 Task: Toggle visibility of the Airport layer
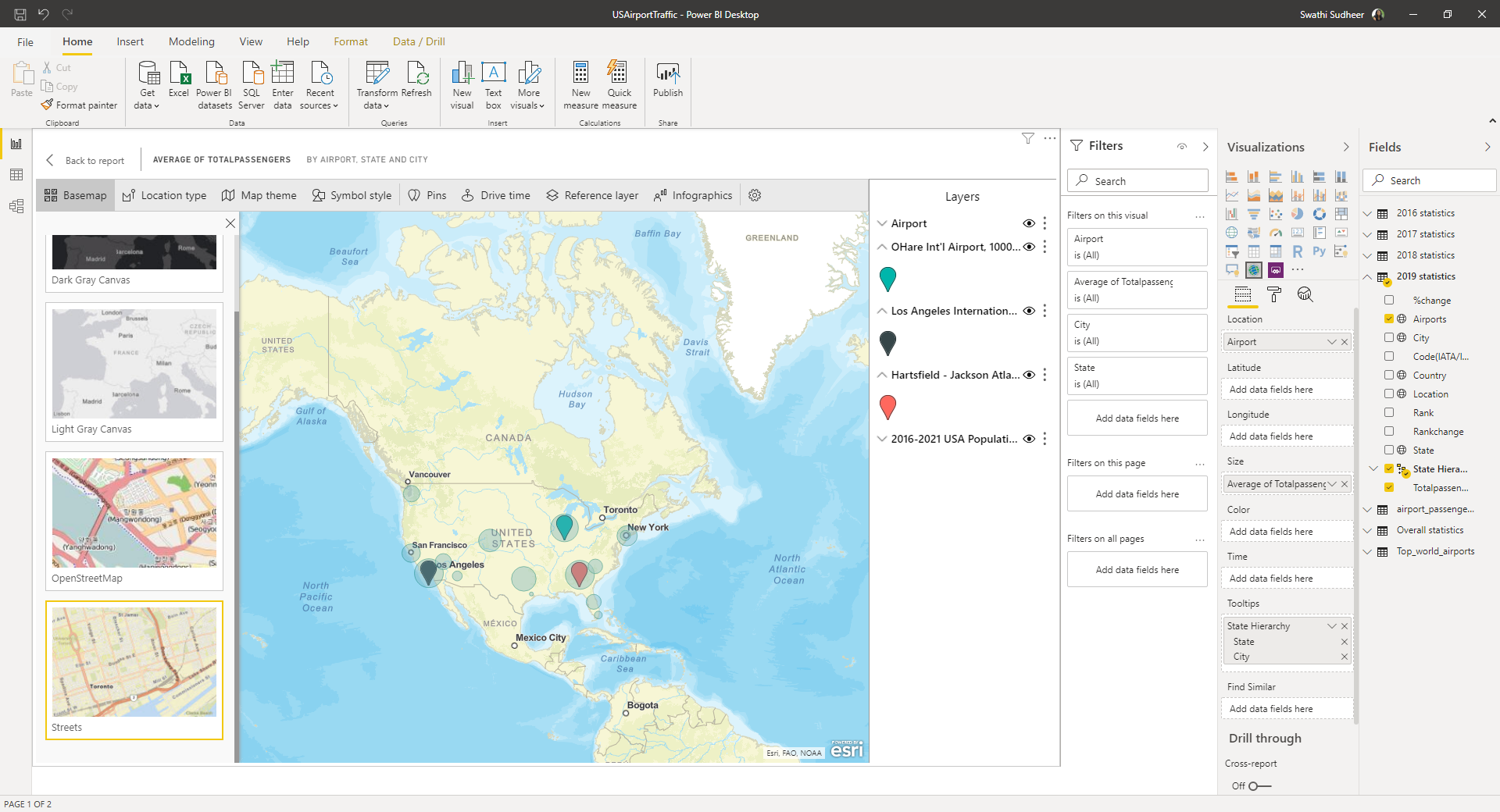coord(1029,223)
